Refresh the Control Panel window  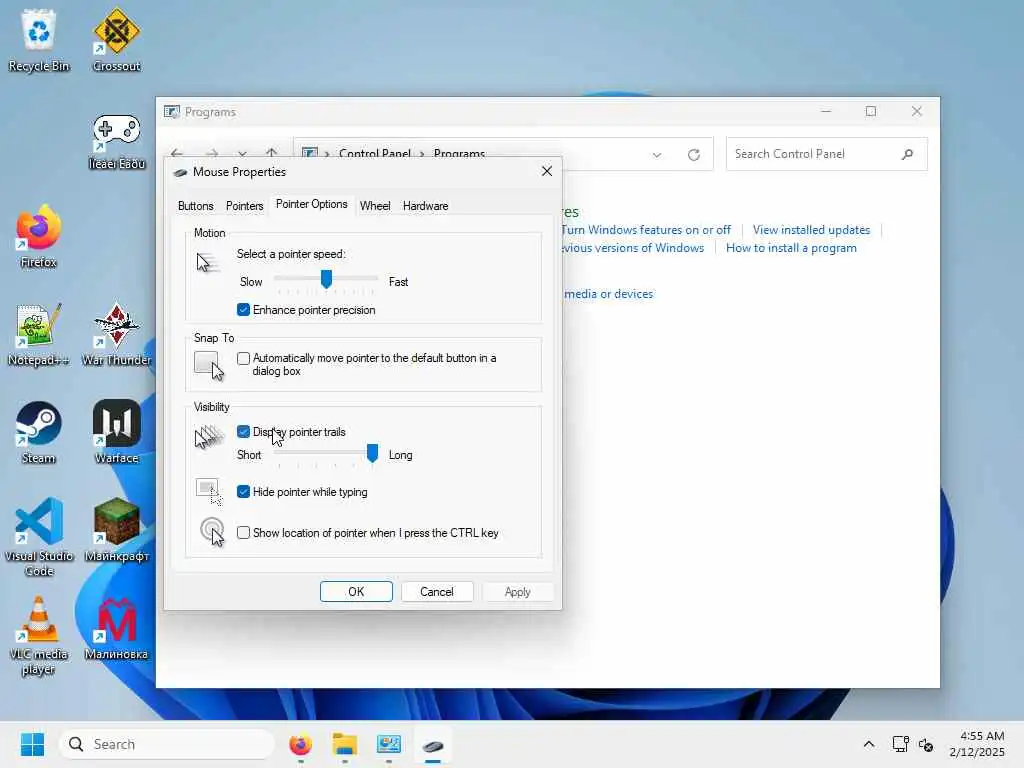(694, 154)
